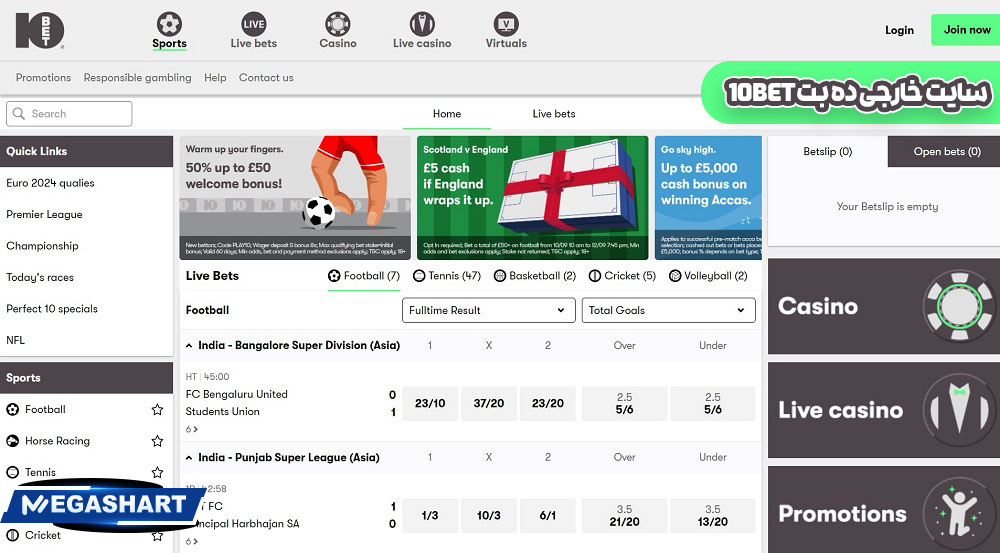
Task: Click the large Casino chip icon on the tile
Action: pos(959,306)
